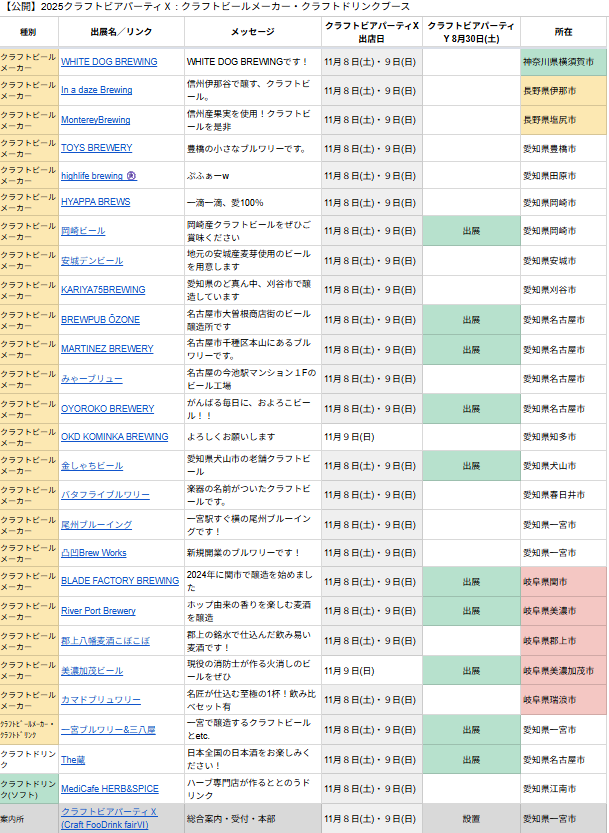Follow the OKD KOMINKA BREWING link
This screenshot has height=833, width=609.
click(x=115, y=437)
